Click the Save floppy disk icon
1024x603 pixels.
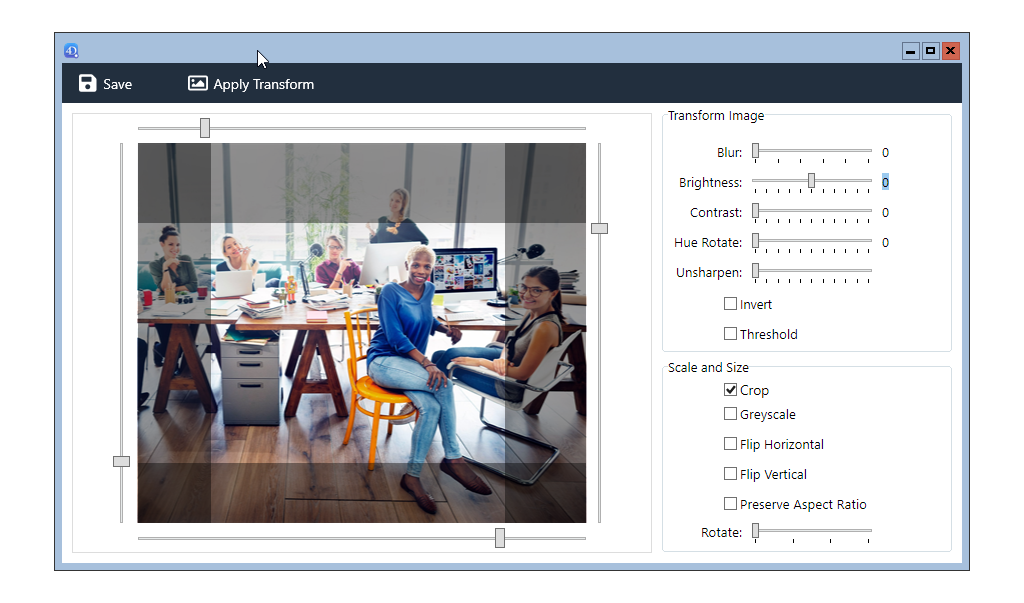tap(88, 83)
